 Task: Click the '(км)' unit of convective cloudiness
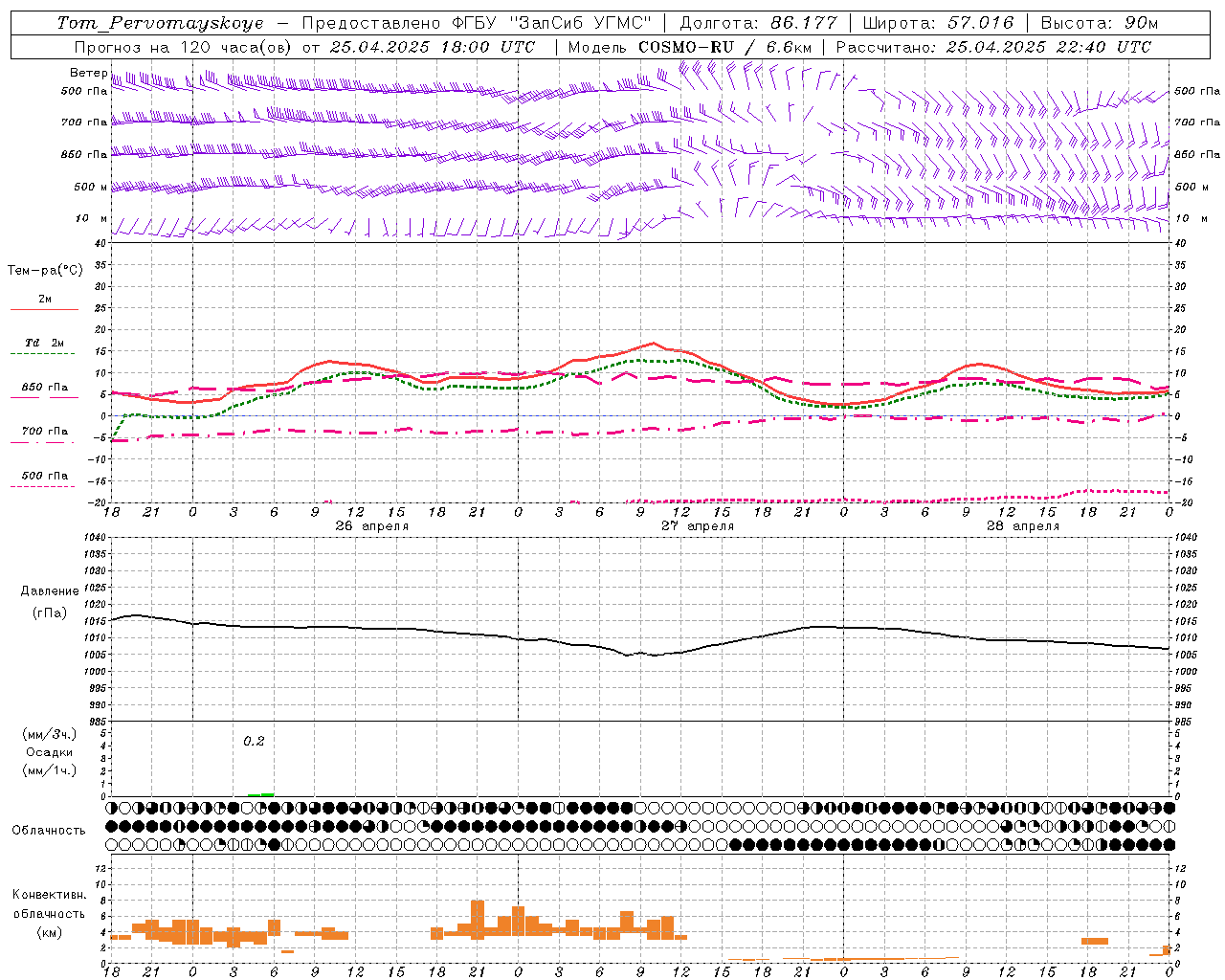tap(50, 932)
